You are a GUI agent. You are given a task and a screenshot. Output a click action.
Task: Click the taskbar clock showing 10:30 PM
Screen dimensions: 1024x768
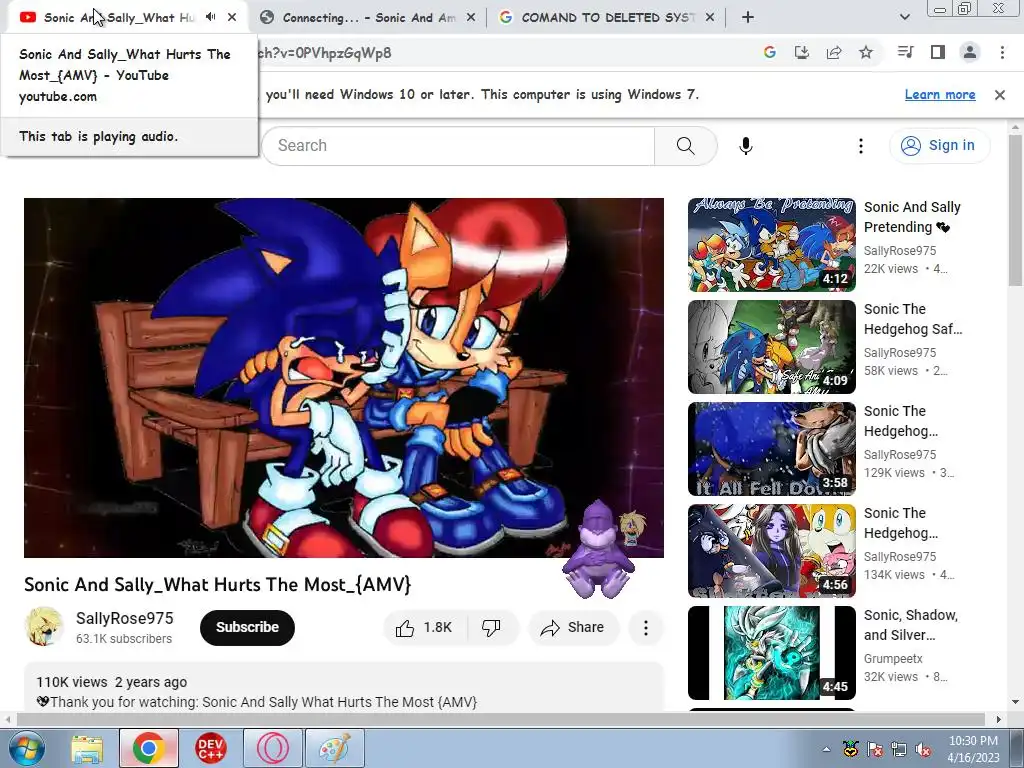click(x=973, y=749)
